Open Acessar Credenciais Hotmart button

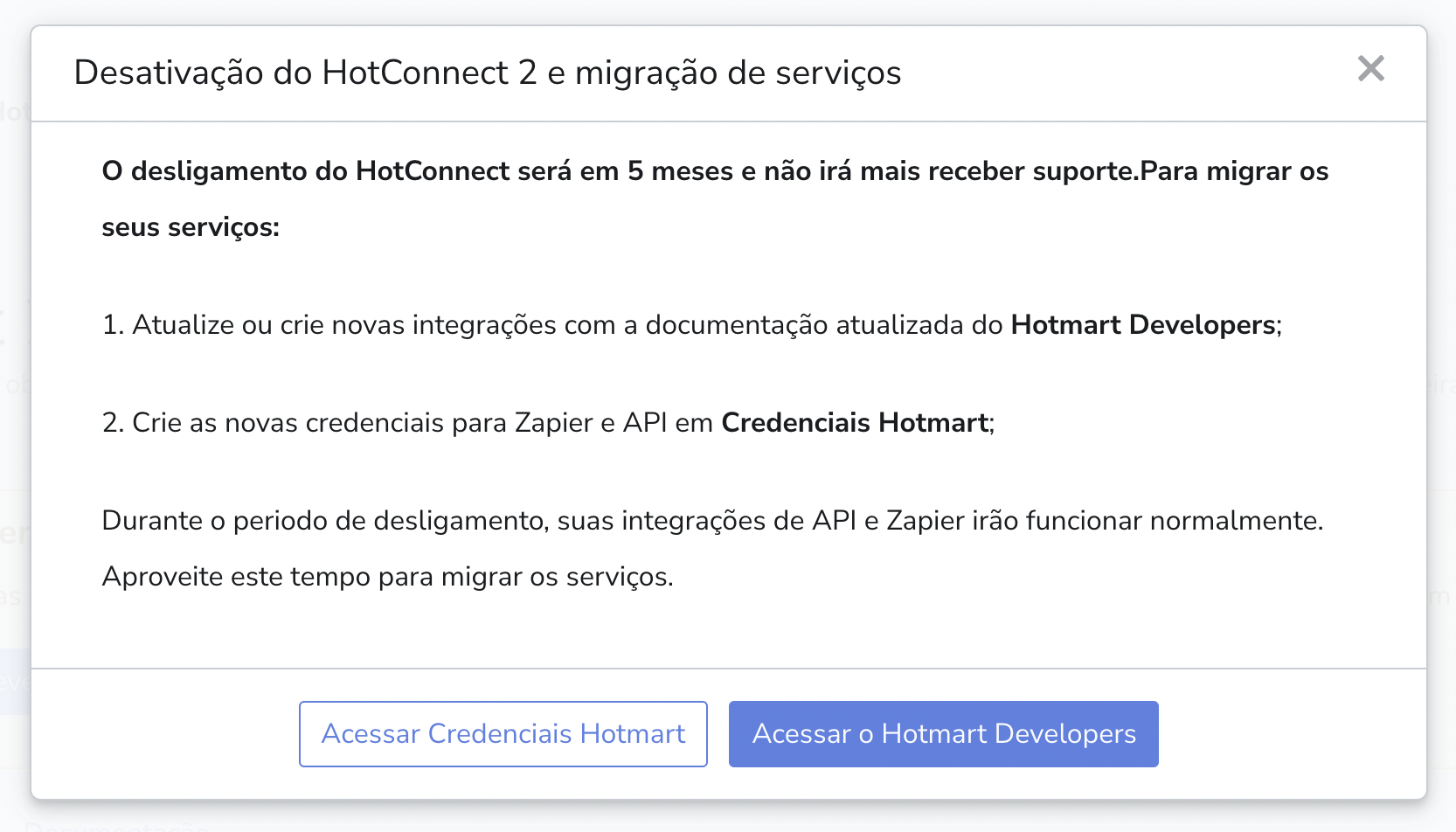coord(503,734)
